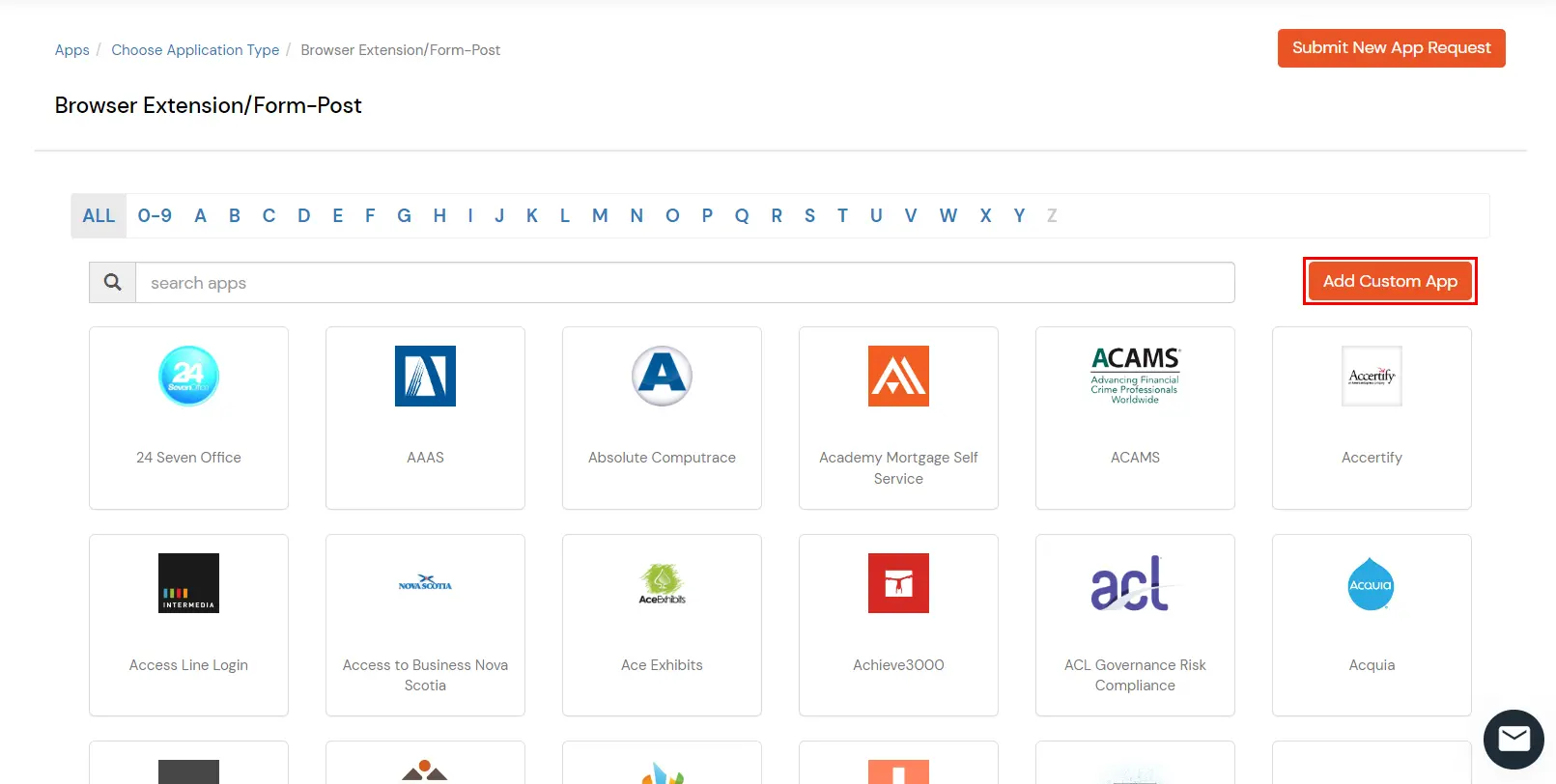Viewport: 1556px width, 784px height.
Task: Filter apps by letter G
Action: [x=405, y=215]
